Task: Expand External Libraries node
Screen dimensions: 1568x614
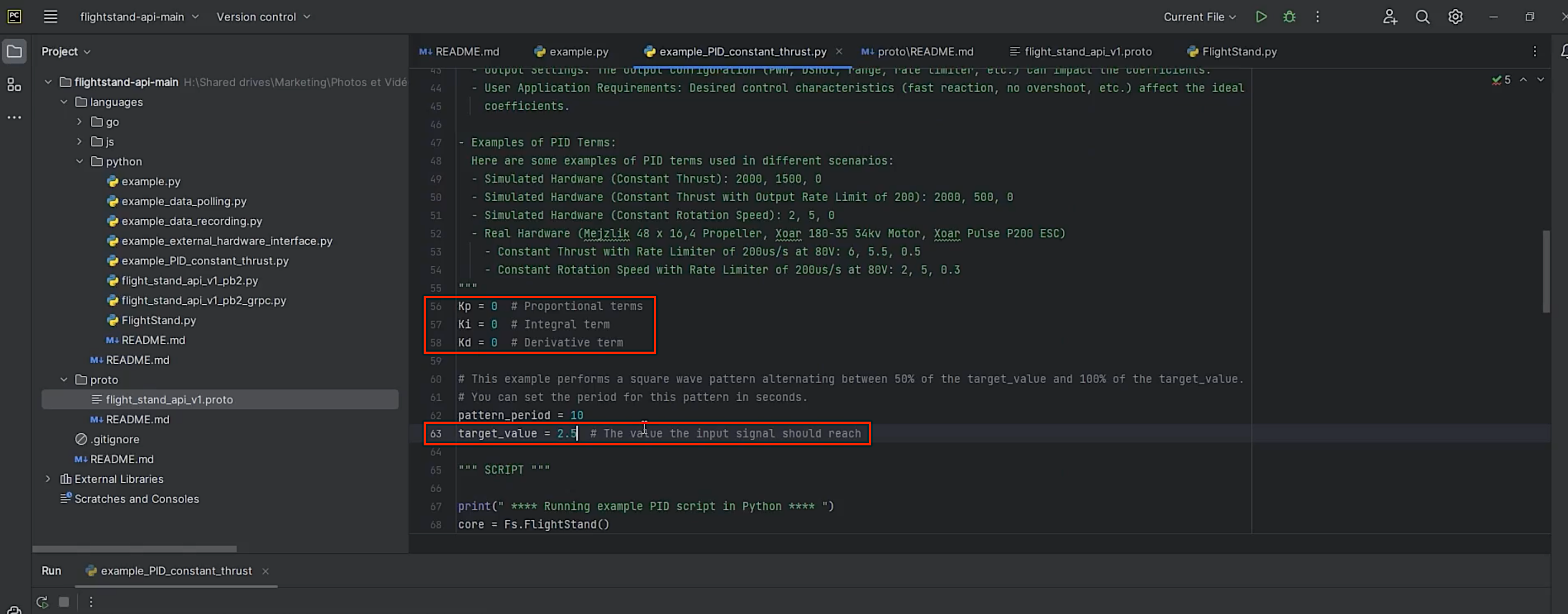Action: (48, 479)
